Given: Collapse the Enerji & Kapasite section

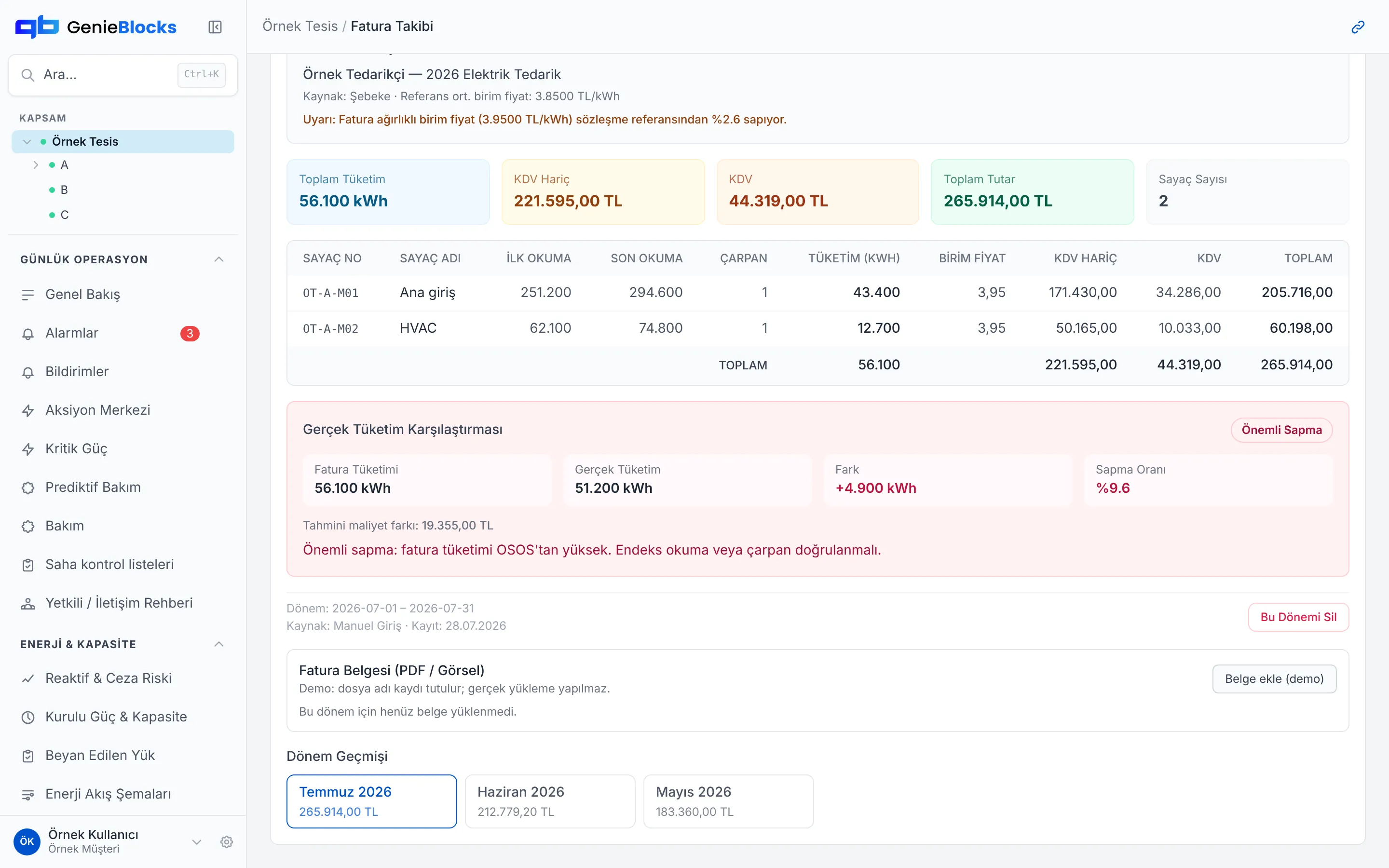Looking at the screenshot, I should click(x=218, y=644).
